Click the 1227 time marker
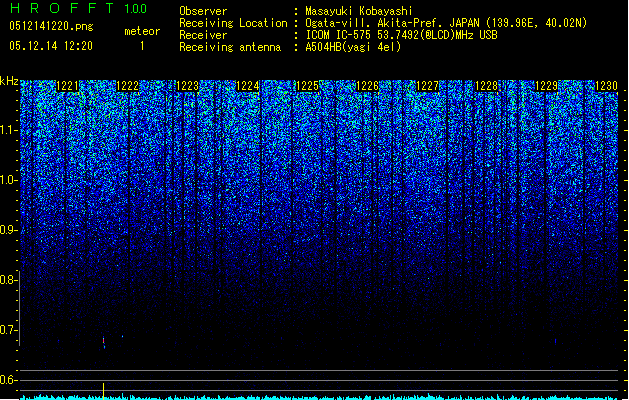Screen dimensions: 629x400 point(427,86)
